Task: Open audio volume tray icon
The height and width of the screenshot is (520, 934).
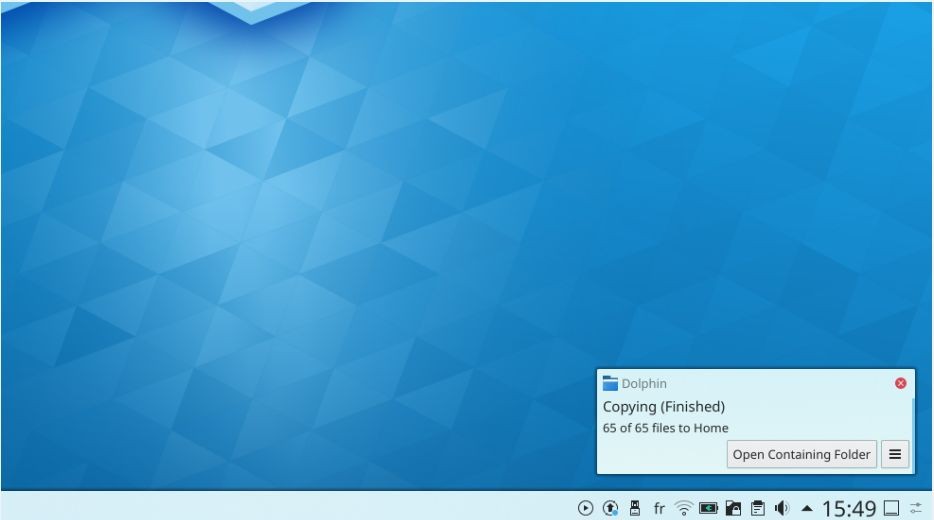Action: [x=782, y=508]
